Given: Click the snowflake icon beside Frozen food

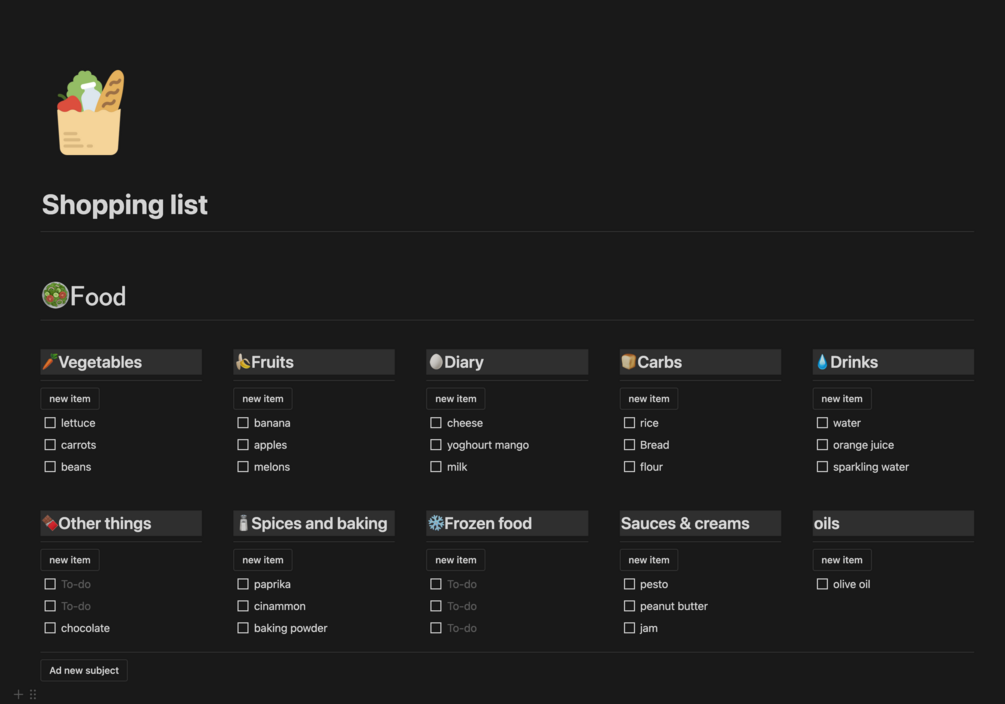Looking at the screenshot, I should pyautogui.click(x=436, y=523).
